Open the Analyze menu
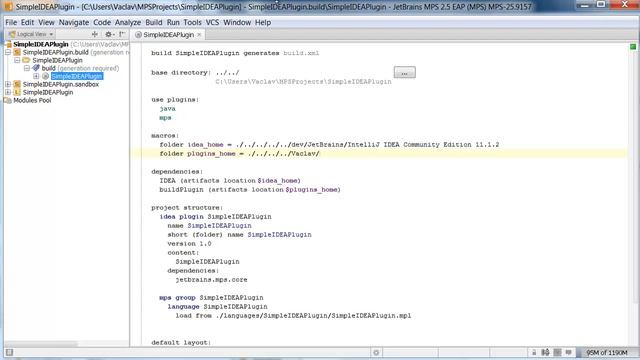The image size is (640, 360). click(128, 22)
